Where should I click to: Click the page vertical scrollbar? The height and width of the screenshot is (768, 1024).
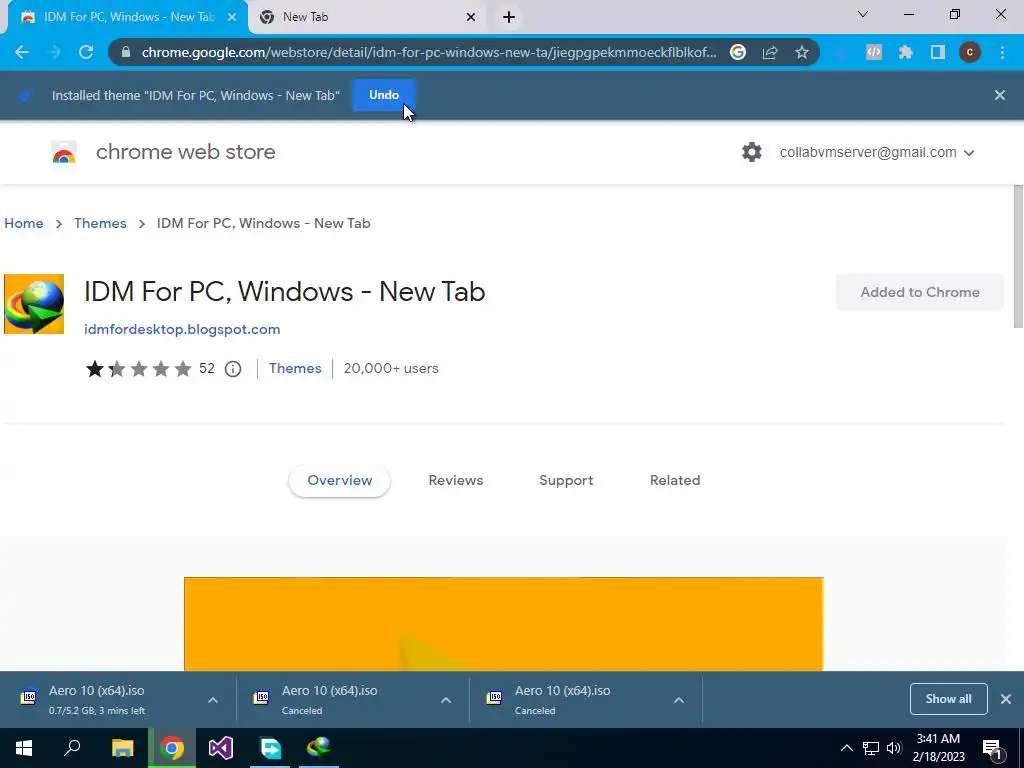click(x=1018, y=256)
